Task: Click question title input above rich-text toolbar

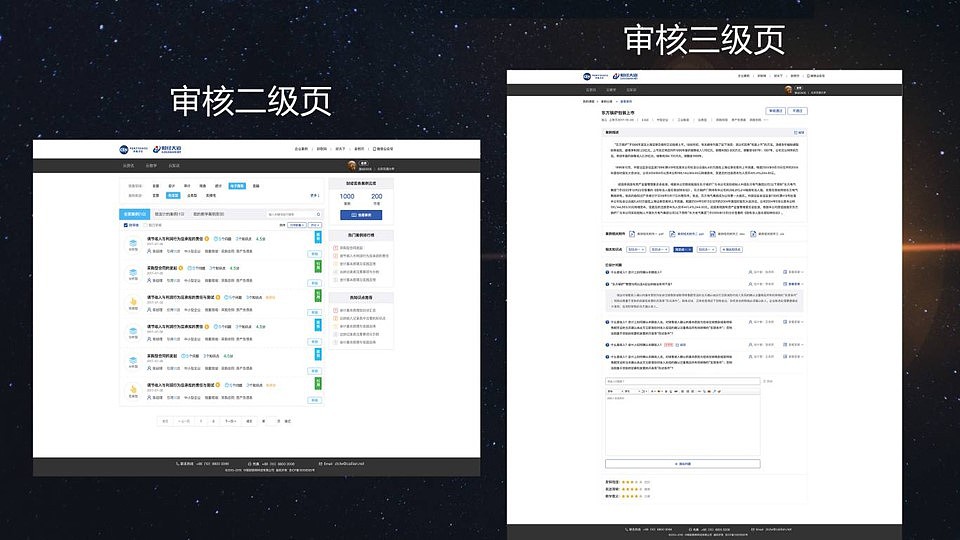Action: tap(683, 381)
